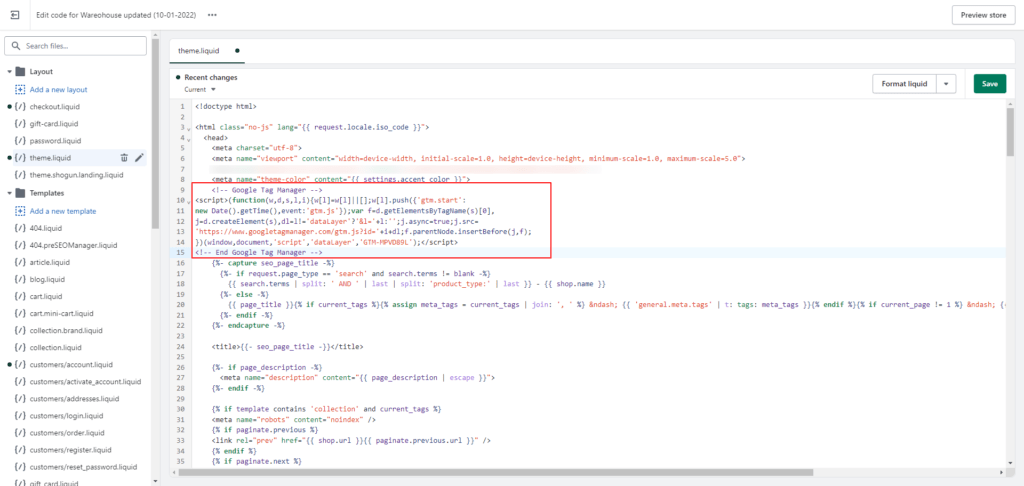Click the search magnifier icon
Image resolution: width=1024 pixels, height=486 pixels.
pyautogui.click(x=16, y=46)
